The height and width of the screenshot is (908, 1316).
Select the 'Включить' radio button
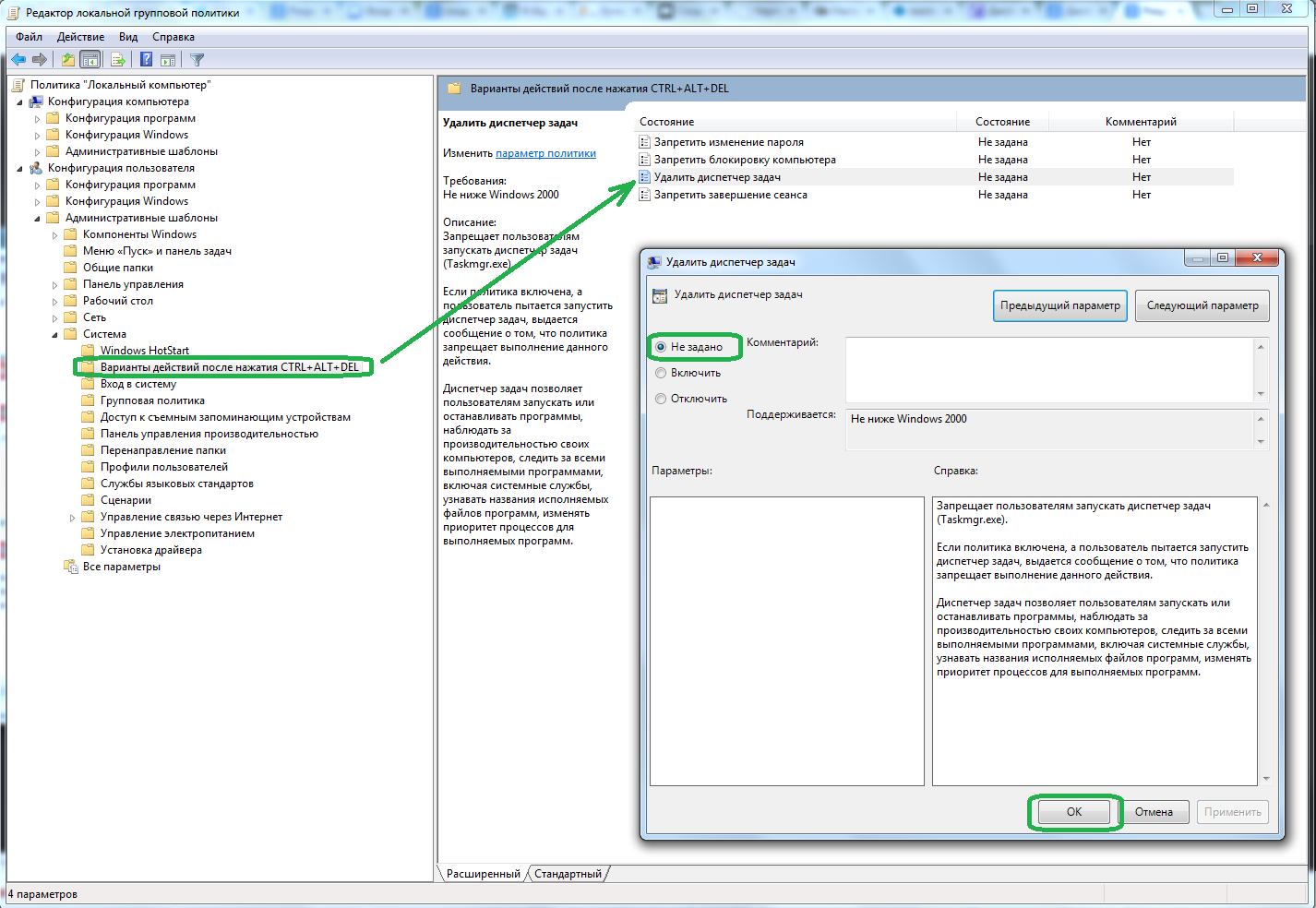point(661,373)
